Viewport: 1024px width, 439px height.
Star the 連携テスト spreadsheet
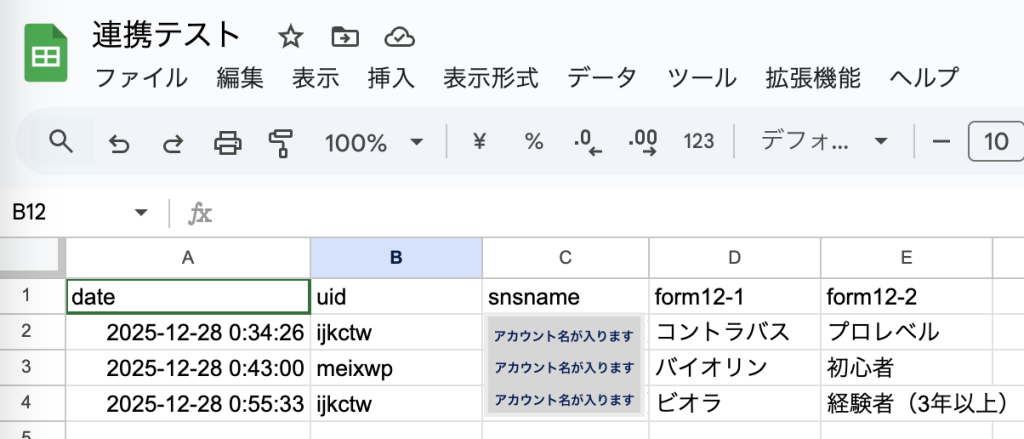(290, 38)
